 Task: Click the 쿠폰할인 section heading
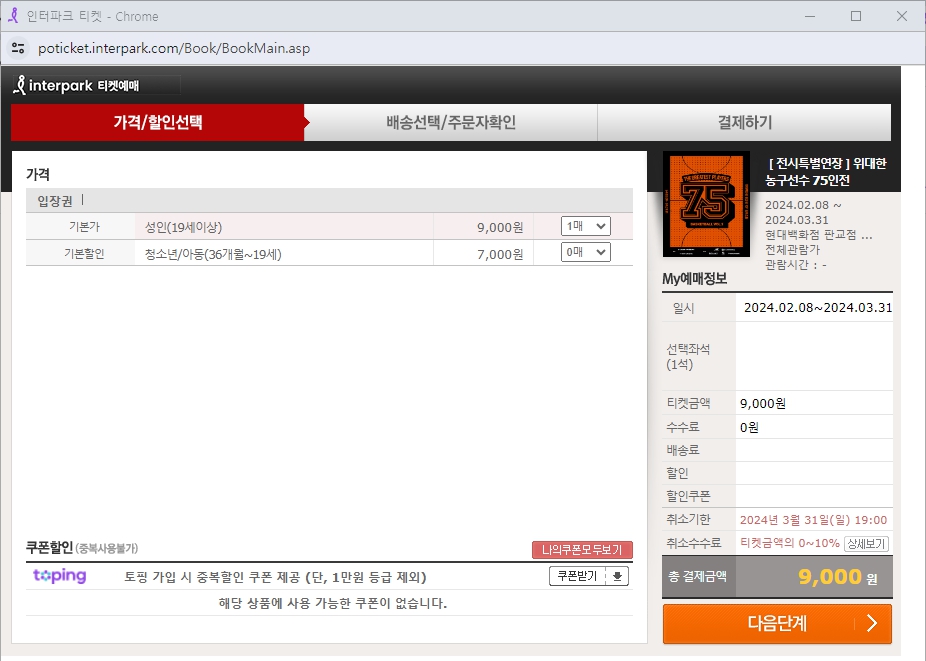point(49,548)
